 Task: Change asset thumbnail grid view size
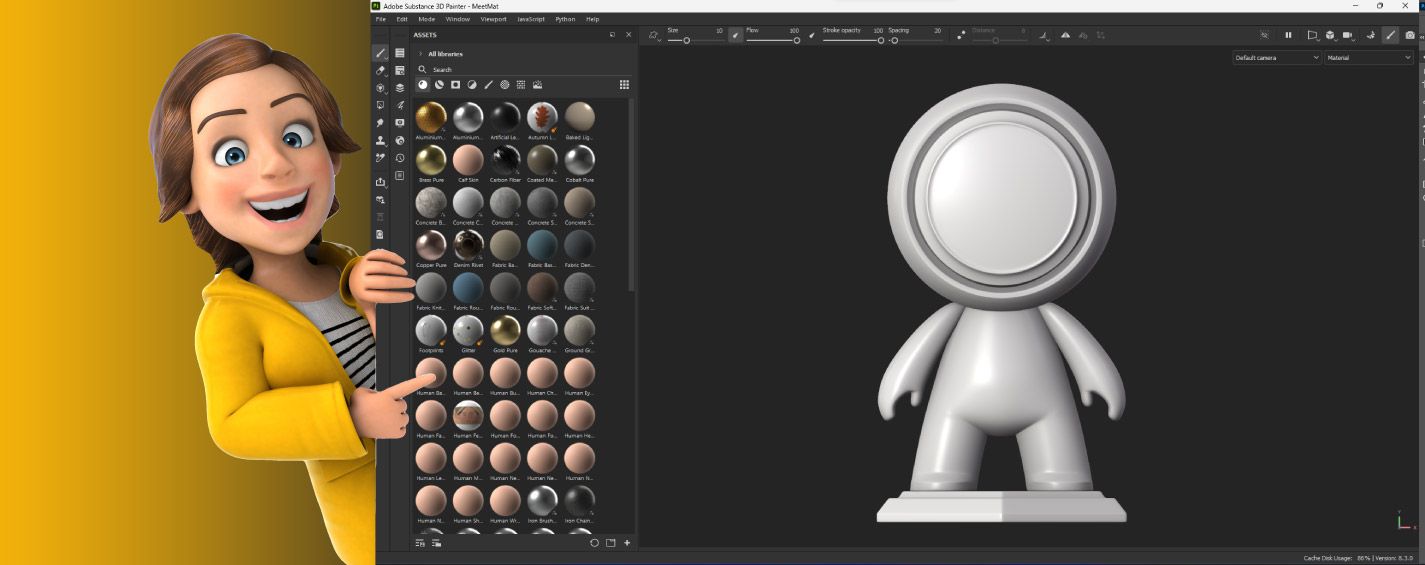pos(624,85)
